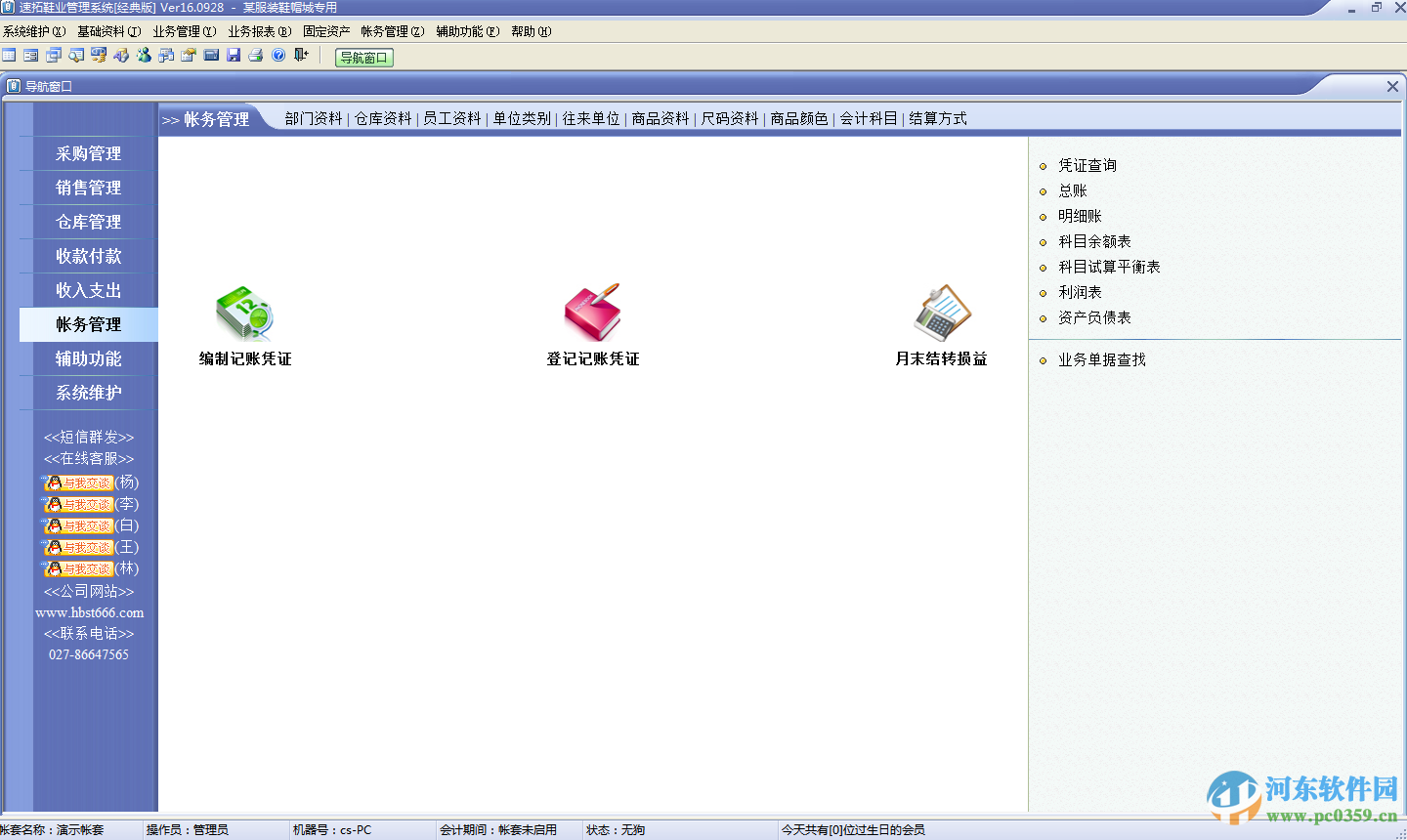
Task: Open the 尺码资料 link
Action: [730, 118]
